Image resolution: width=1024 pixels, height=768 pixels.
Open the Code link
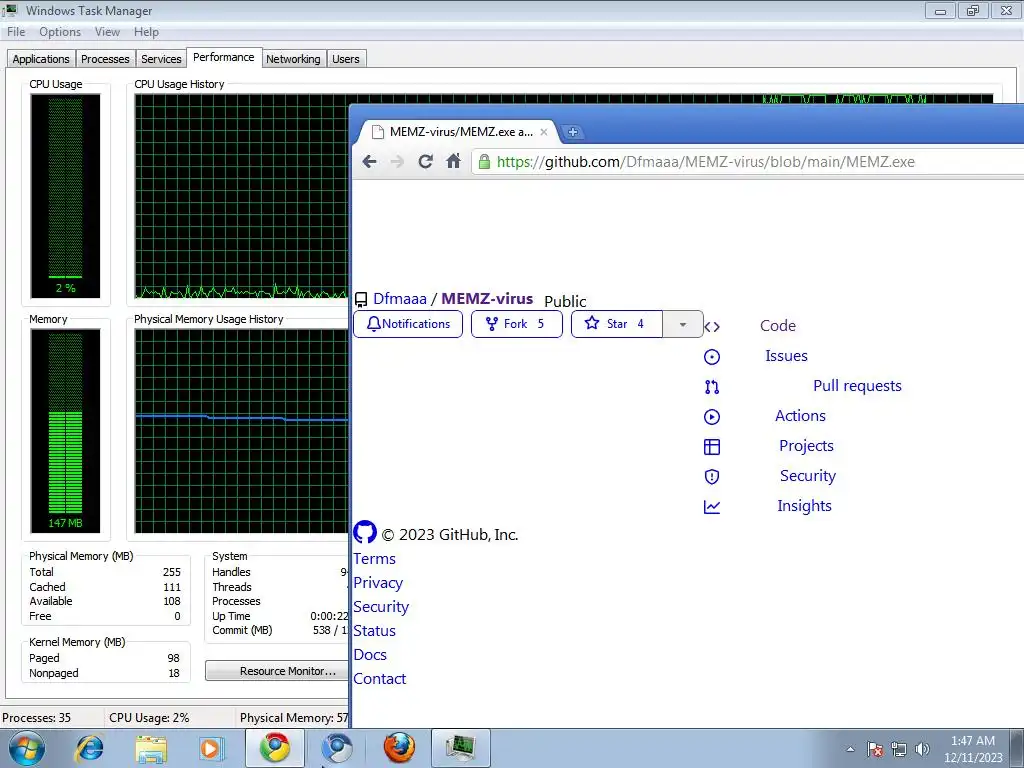778,326
